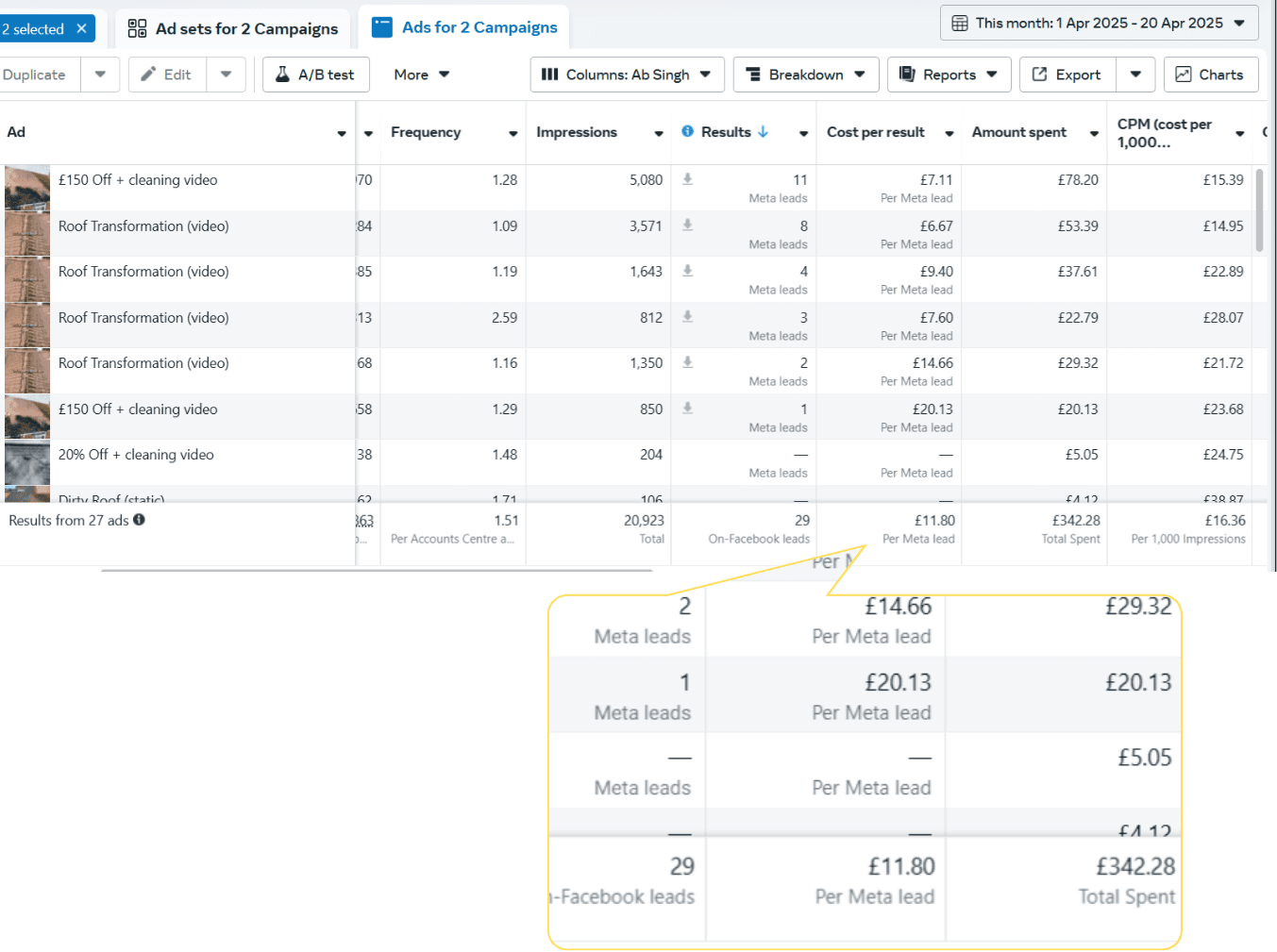Start an A/B test
Image resolution: width=1277 pixels, height=952 pixels.
pos(315,75)
